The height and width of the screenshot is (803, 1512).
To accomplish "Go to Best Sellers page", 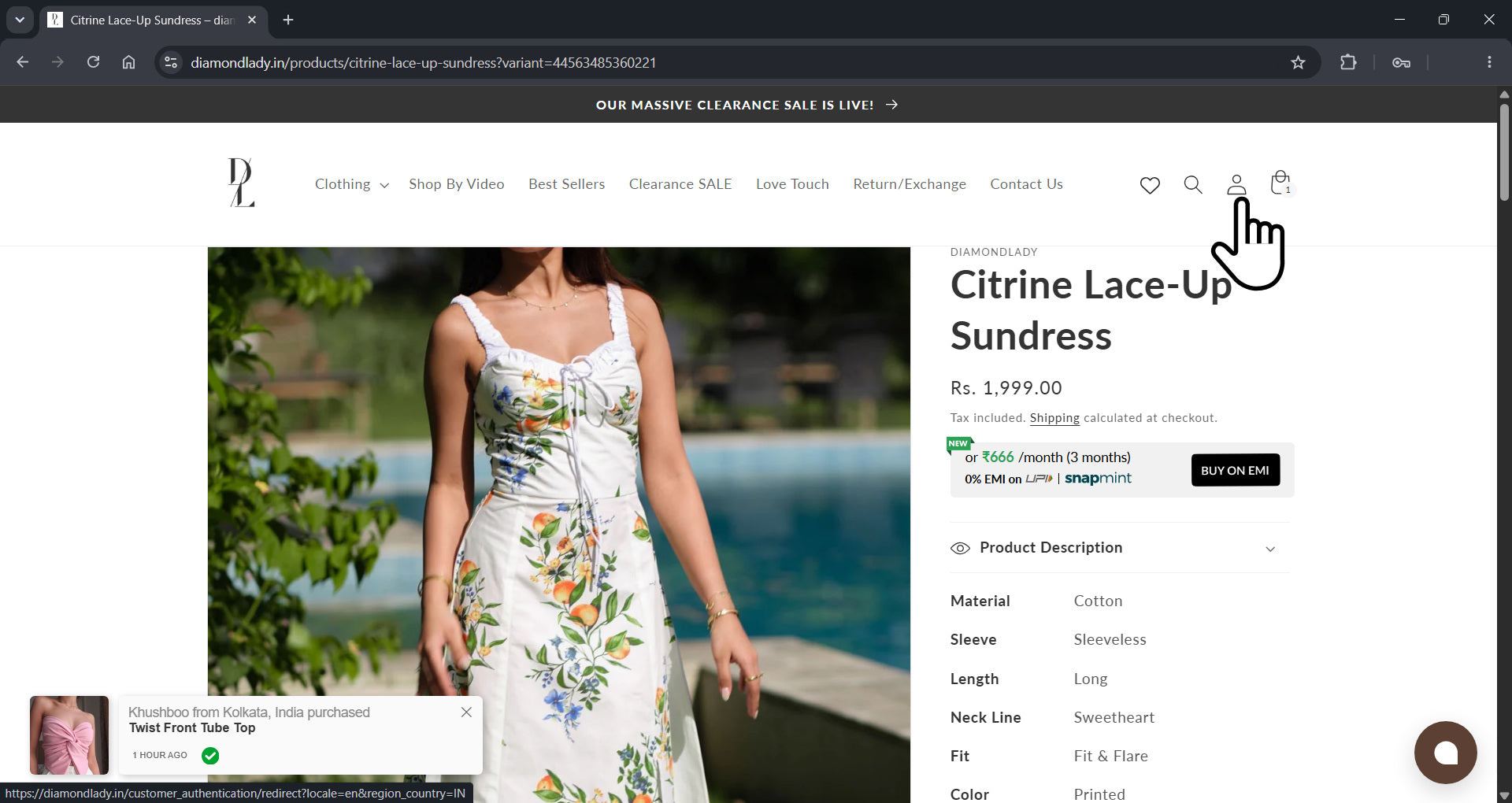I will [566, 184].
